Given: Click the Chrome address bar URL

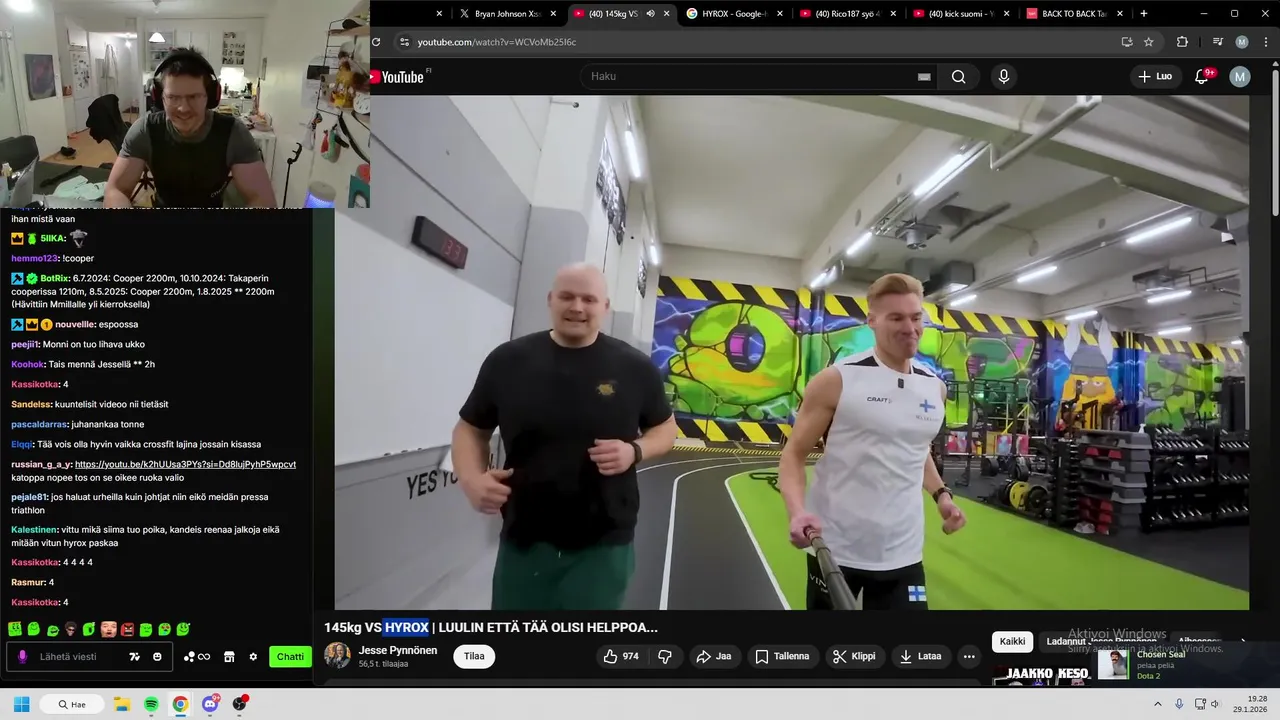Looking at the screenshot, I should [x=497, y=42].
